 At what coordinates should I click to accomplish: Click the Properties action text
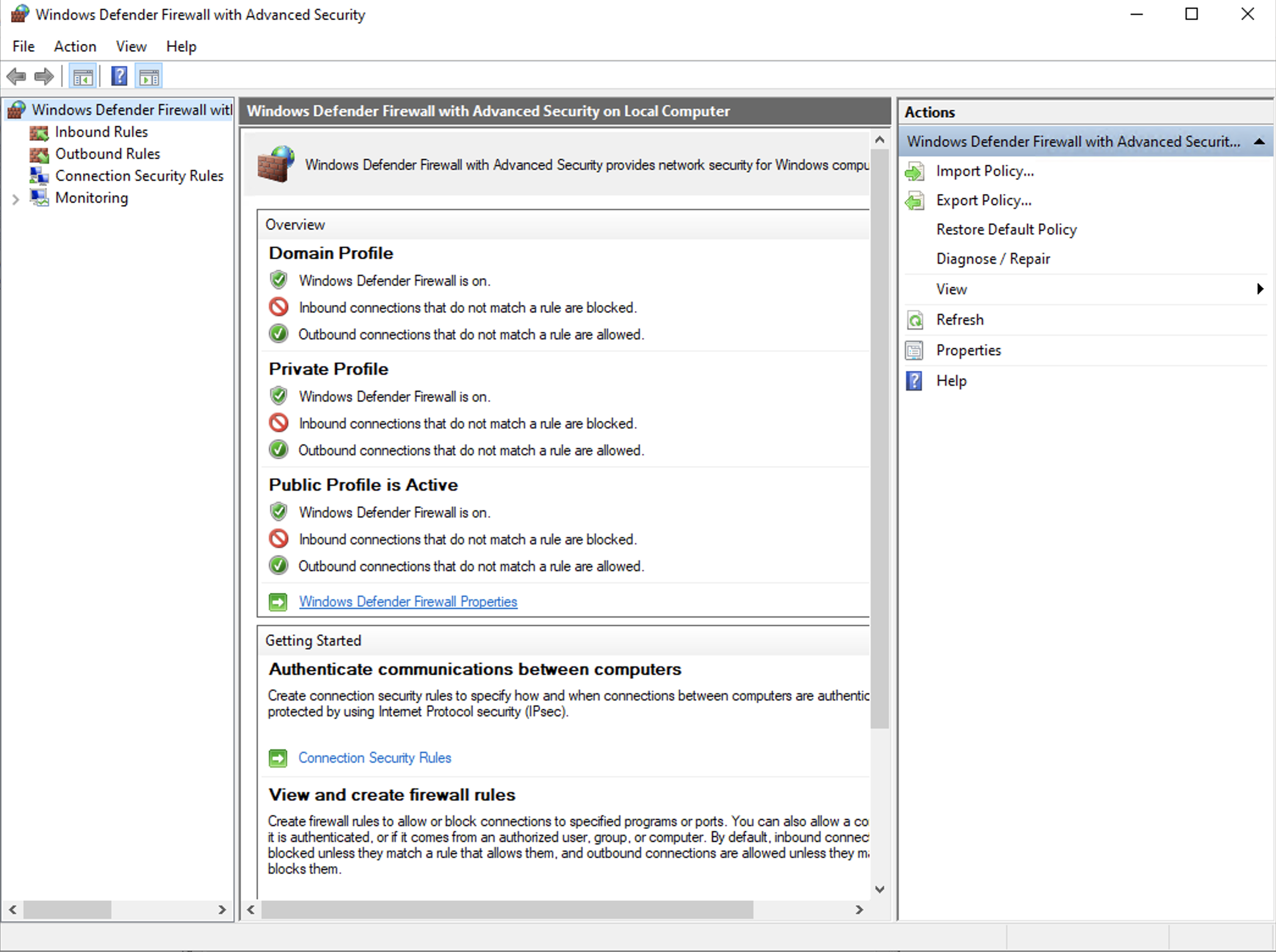coord(968,350)
